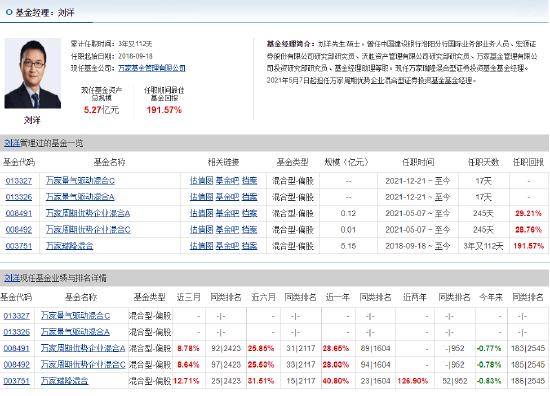The width and height of the screenshot is (550, 396).
Task: Click 基金吧 link for fund 003751
Action: click(x=227, y=246)
